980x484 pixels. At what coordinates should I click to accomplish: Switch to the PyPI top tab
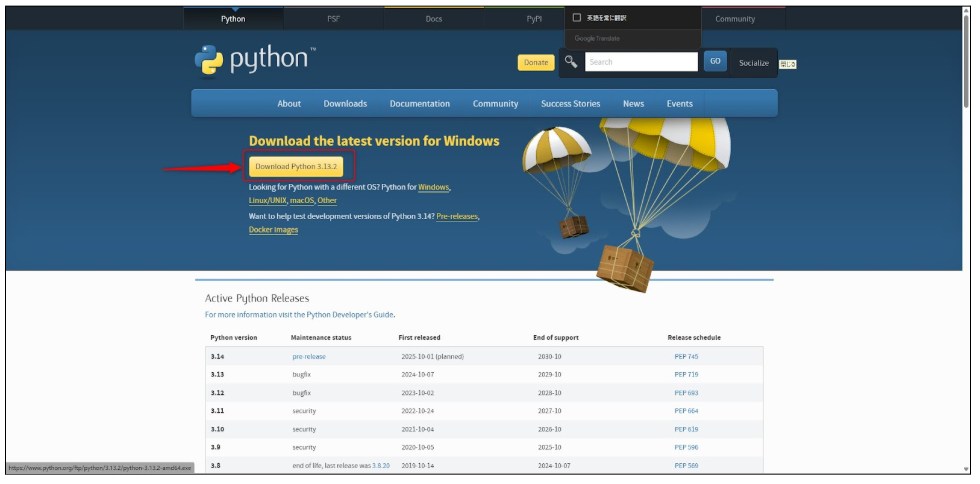(x=534, y=19)
